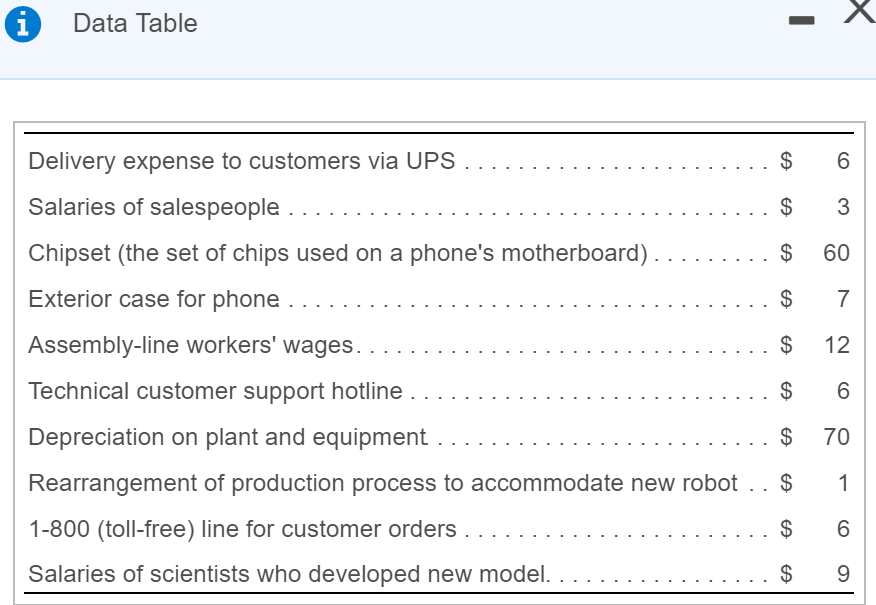Click the Exterior case value 7
The height and width of the screenshot is (605, 876).
844,299
